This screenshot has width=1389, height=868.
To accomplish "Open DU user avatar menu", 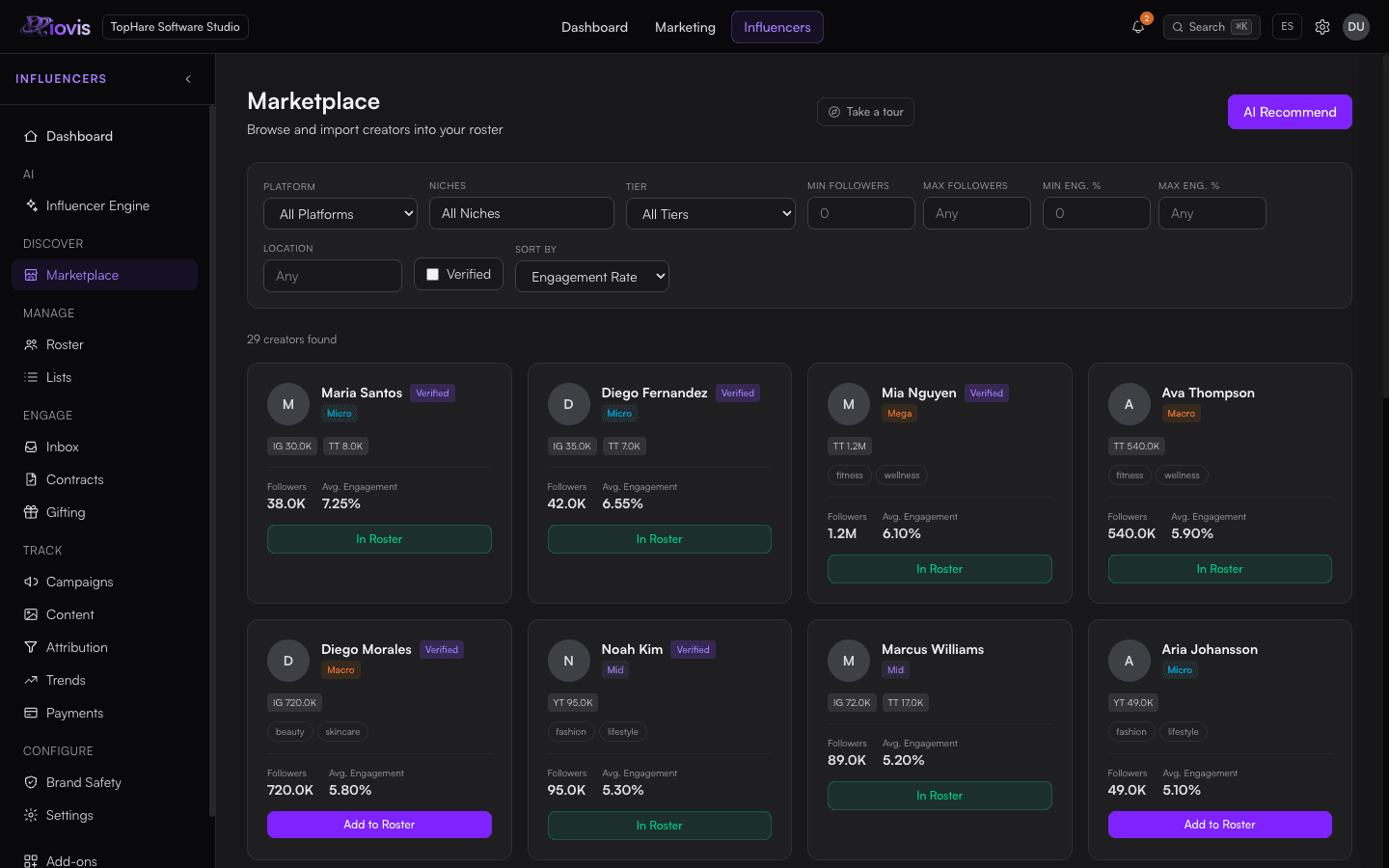I will coord(1356,27).
